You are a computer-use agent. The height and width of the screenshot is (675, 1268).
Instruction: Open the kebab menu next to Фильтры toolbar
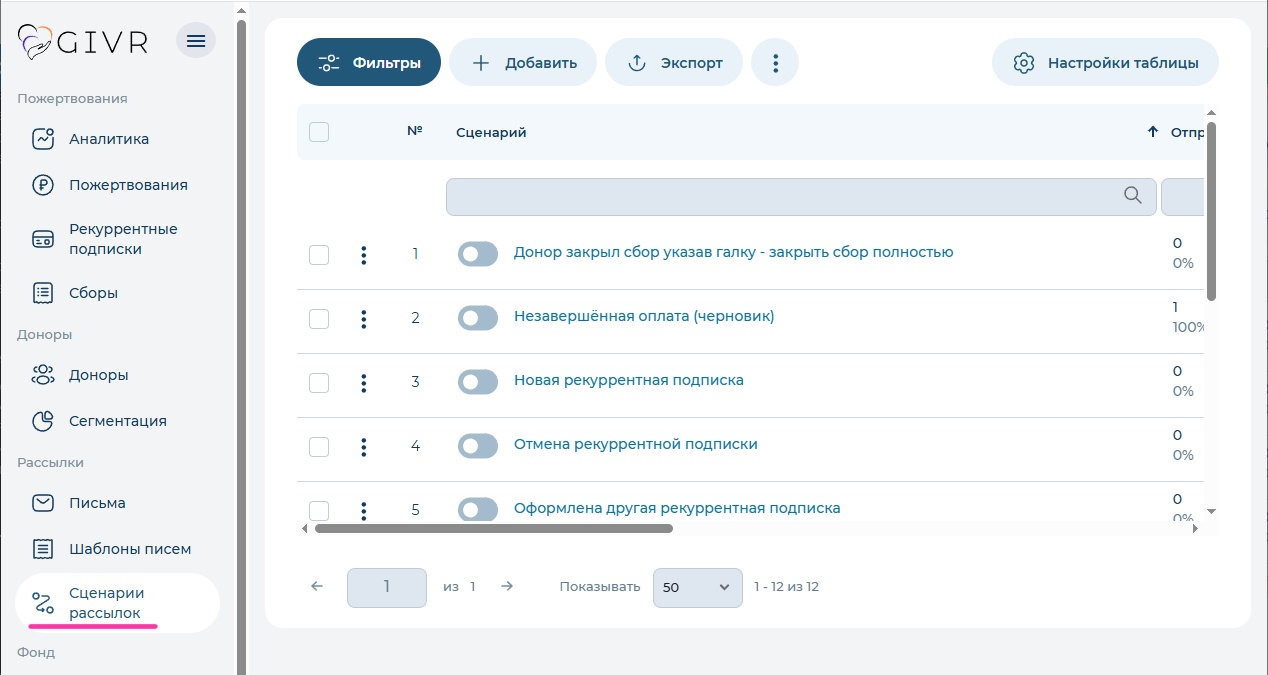tap(775, 61)
